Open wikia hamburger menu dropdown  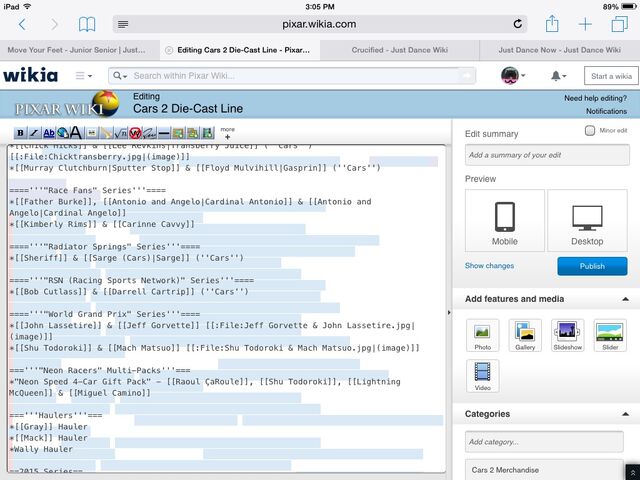pyautogui.click(x=84, y=76)
